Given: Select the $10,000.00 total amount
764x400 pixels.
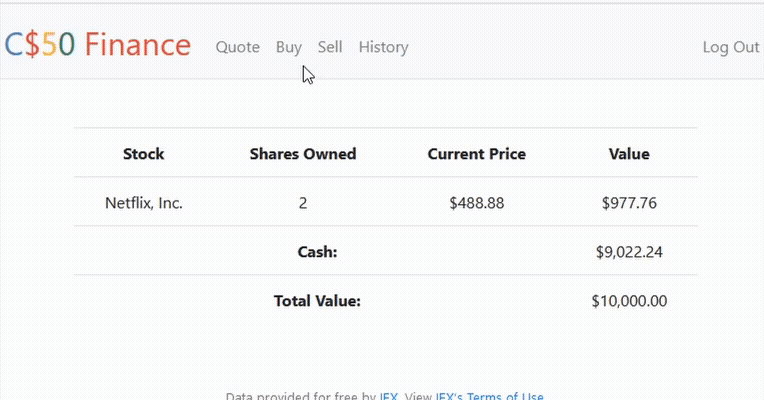Looking at the screenshot, I should (629, 300).
